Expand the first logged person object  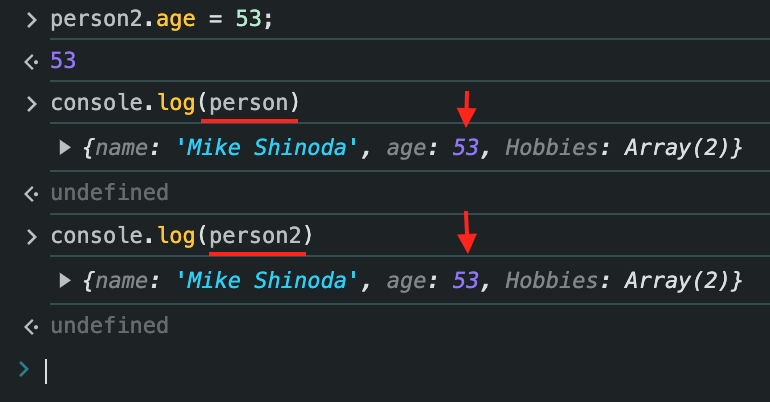pyautogui.click(x=66, y=148)
